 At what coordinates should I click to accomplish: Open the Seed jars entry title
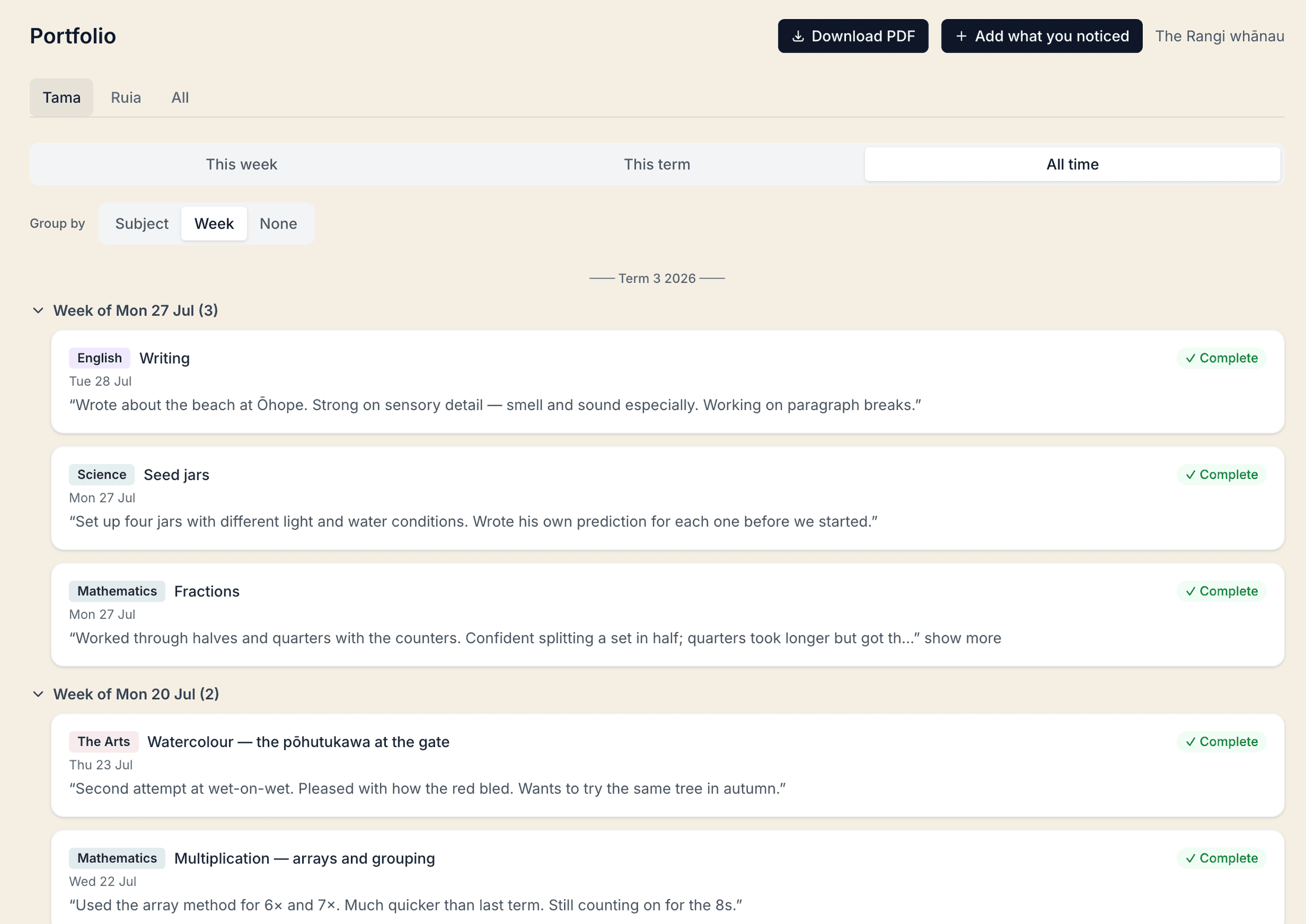[x=176, y=475]
